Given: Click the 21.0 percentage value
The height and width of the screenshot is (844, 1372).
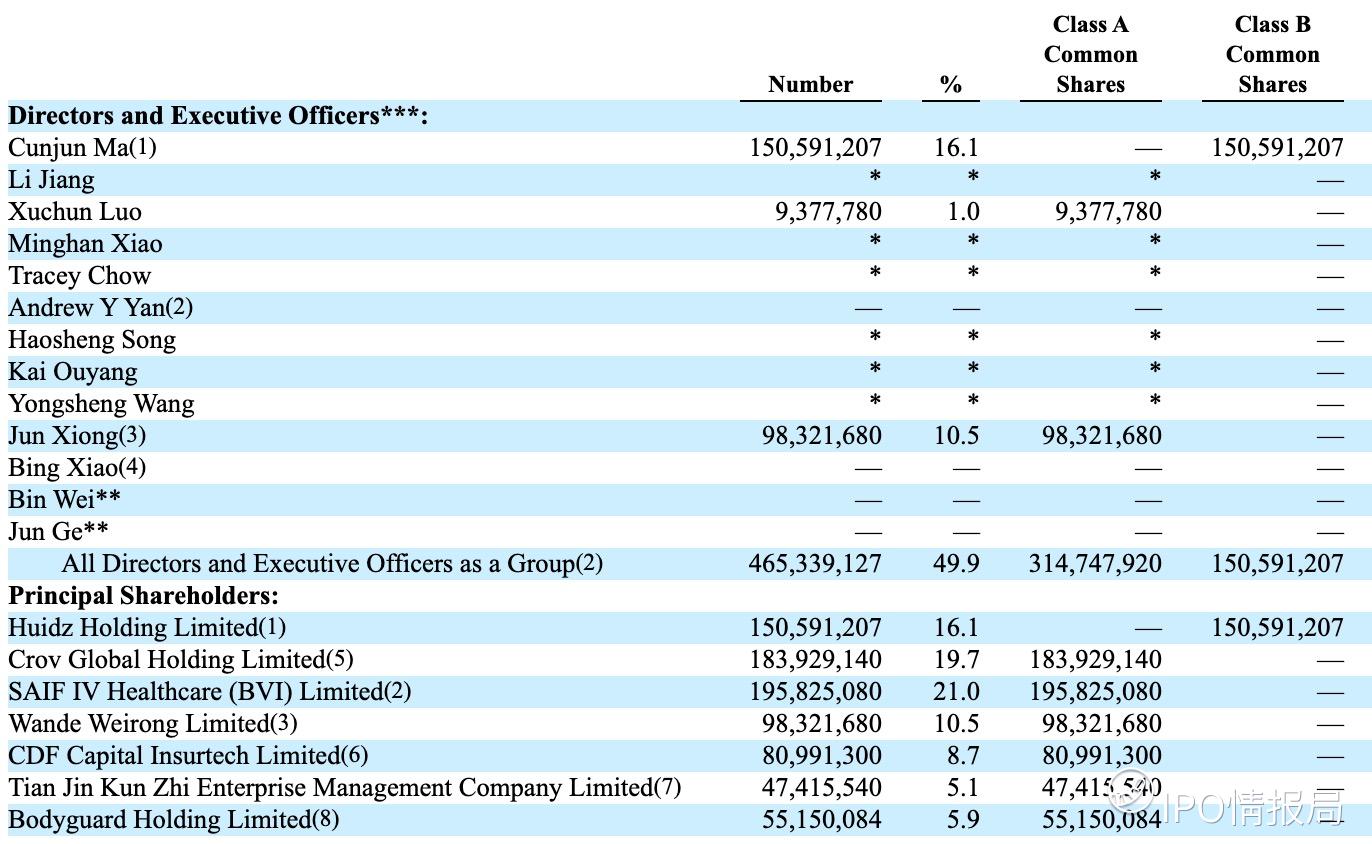Looking at the screenshot, I should pyautogui.click(x=957, y=692).
